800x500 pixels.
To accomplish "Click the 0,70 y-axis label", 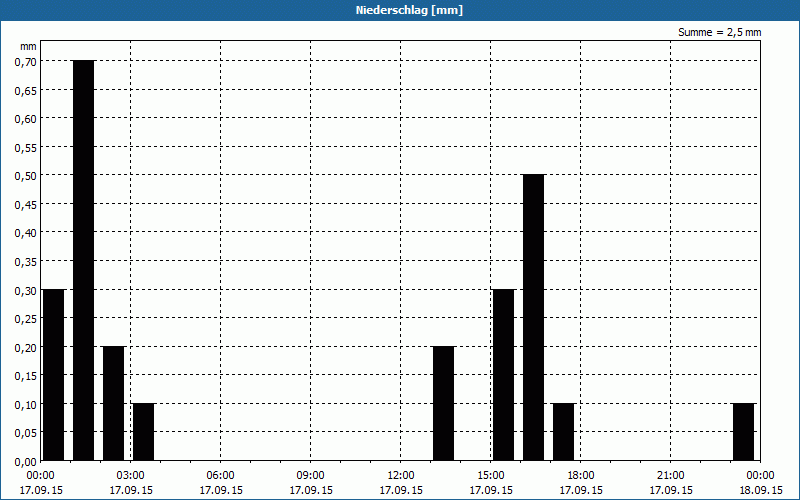I will point(25,61).
